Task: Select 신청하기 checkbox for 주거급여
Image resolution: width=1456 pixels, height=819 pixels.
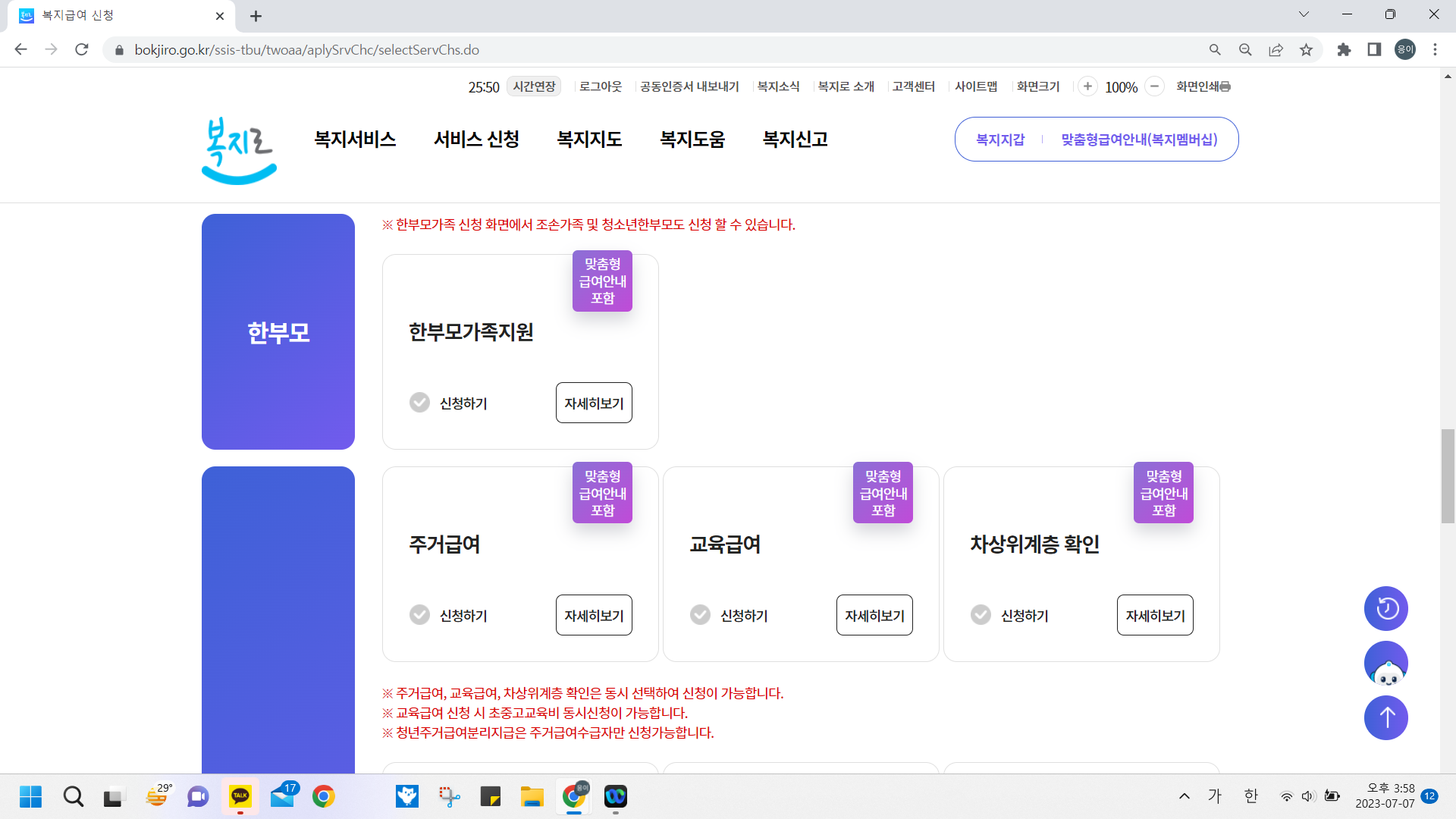Action: tap(419, 615)
